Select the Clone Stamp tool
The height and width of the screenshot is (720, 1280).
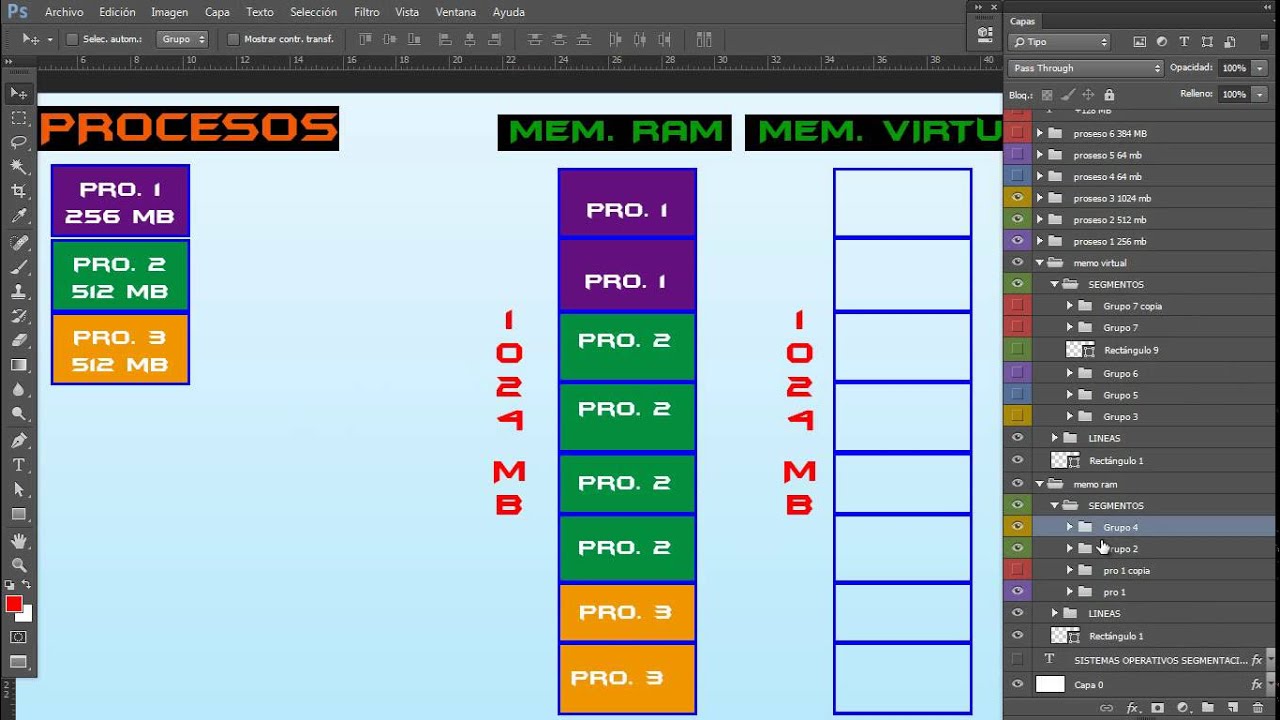coord(18,291)
